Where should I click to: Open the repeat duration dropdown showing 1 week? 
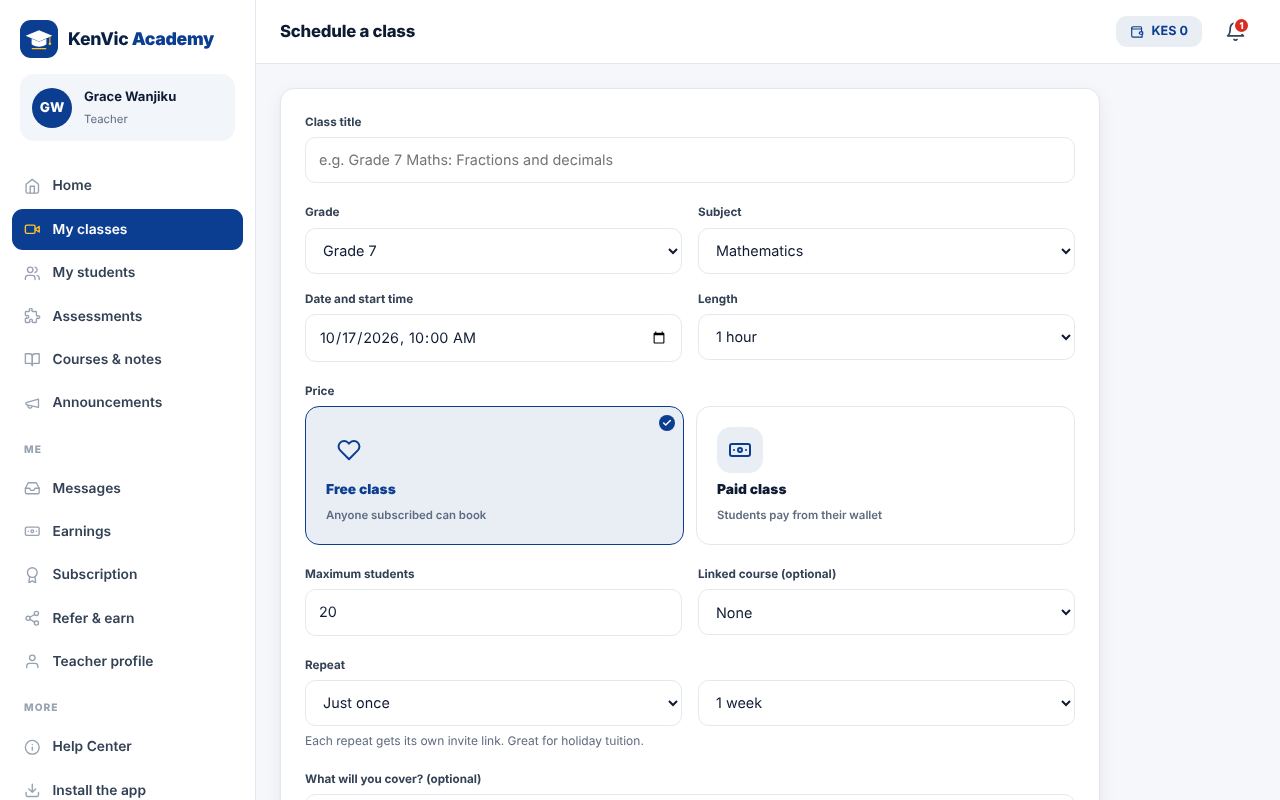886,703
